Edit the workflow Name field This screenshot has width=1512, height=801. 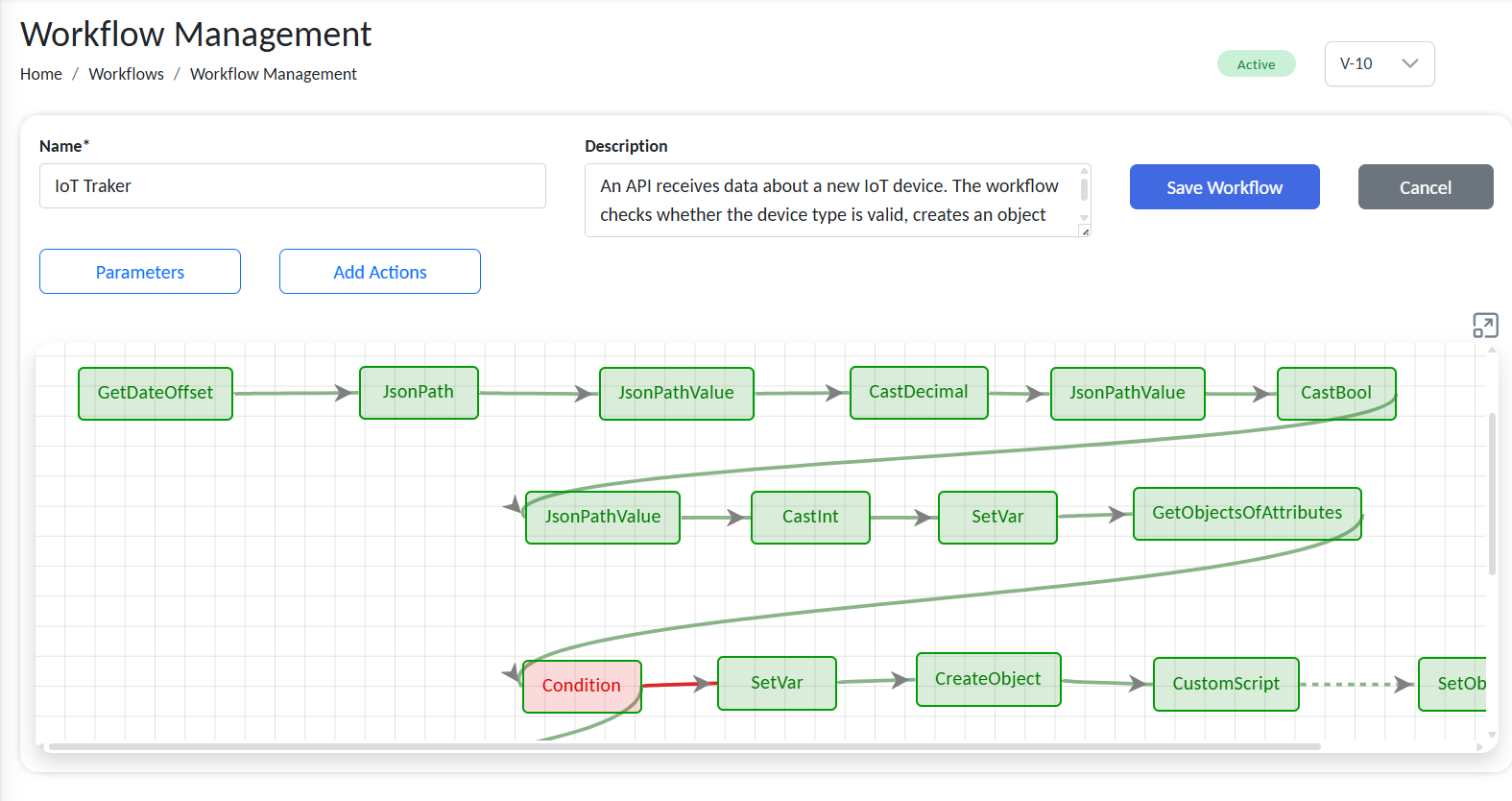pyautogui.click(x=292, y=186)
